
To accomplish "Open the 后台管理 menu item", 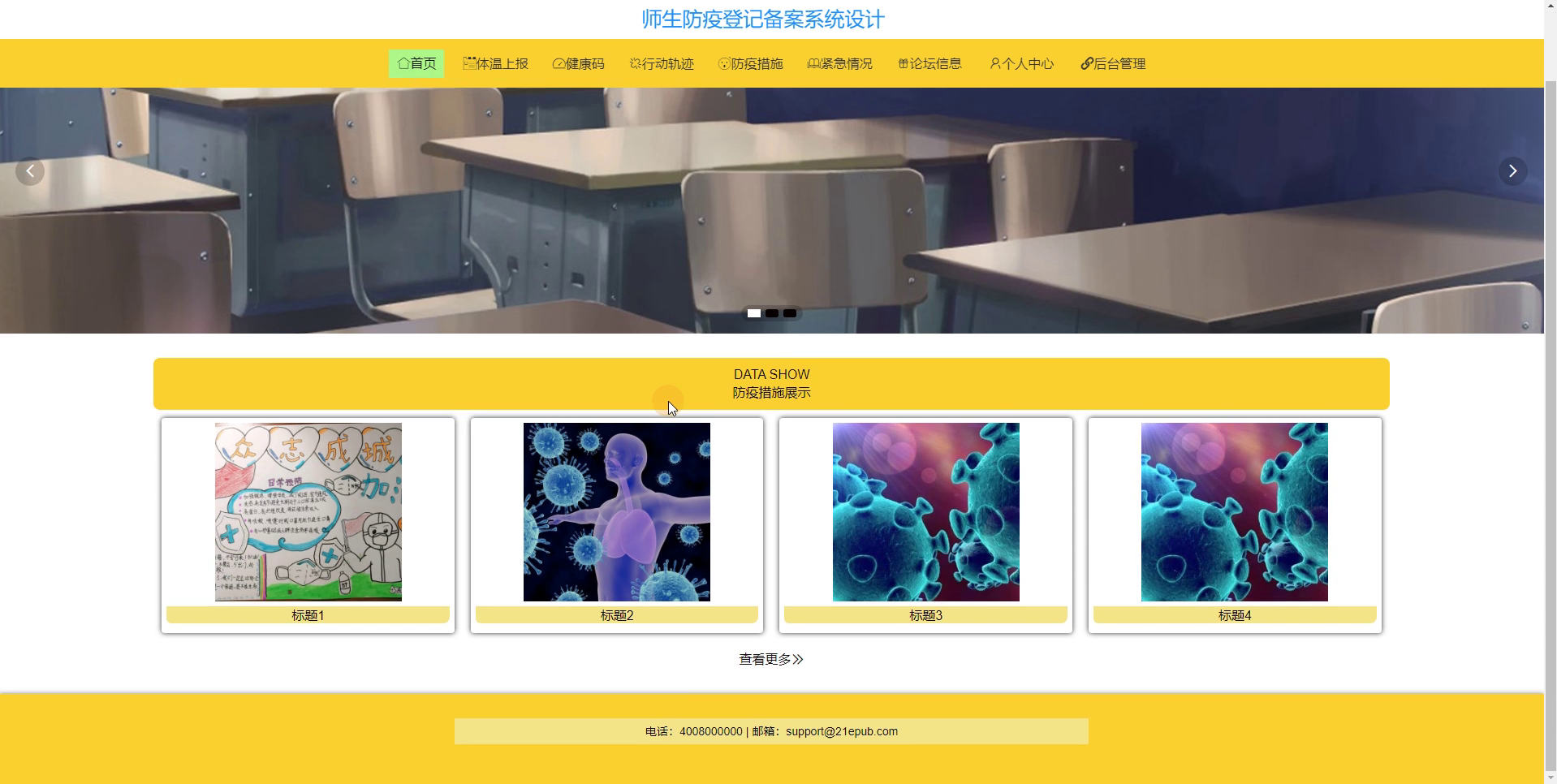I will (x=1114, y=63).
